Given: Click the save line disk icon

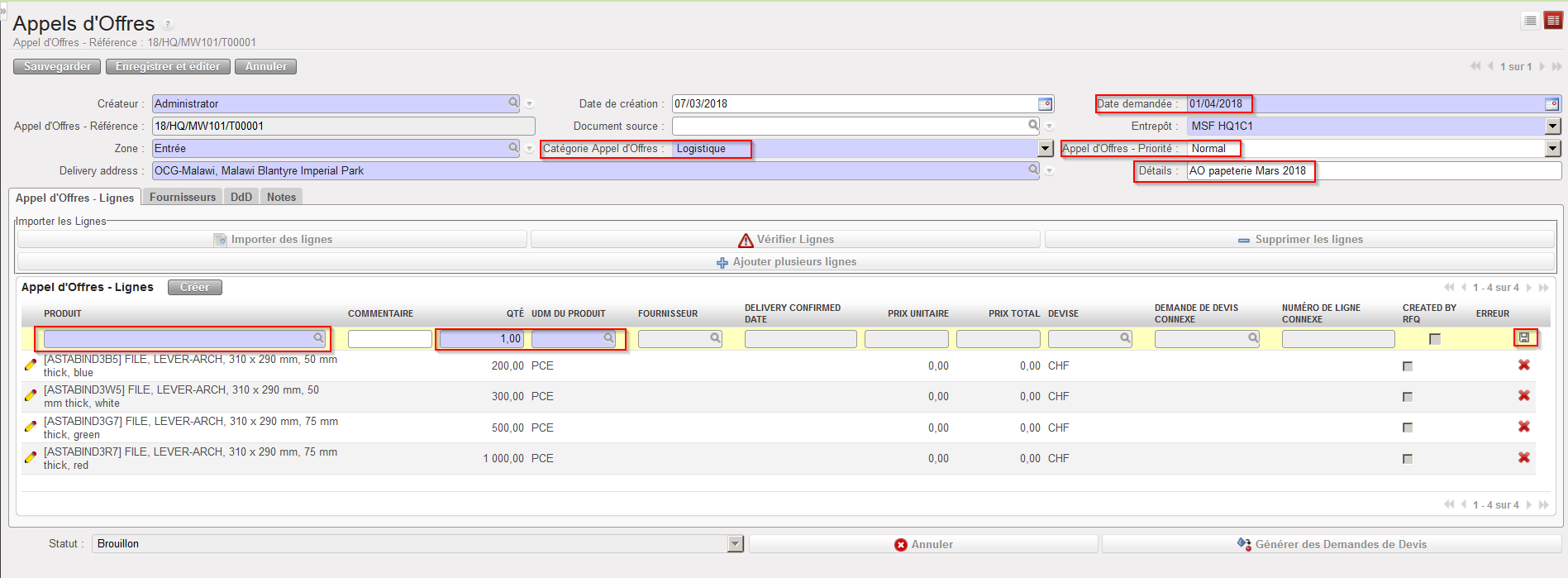Looking at the screenshot, I should pyautogui.click(x=1524, y=337).
